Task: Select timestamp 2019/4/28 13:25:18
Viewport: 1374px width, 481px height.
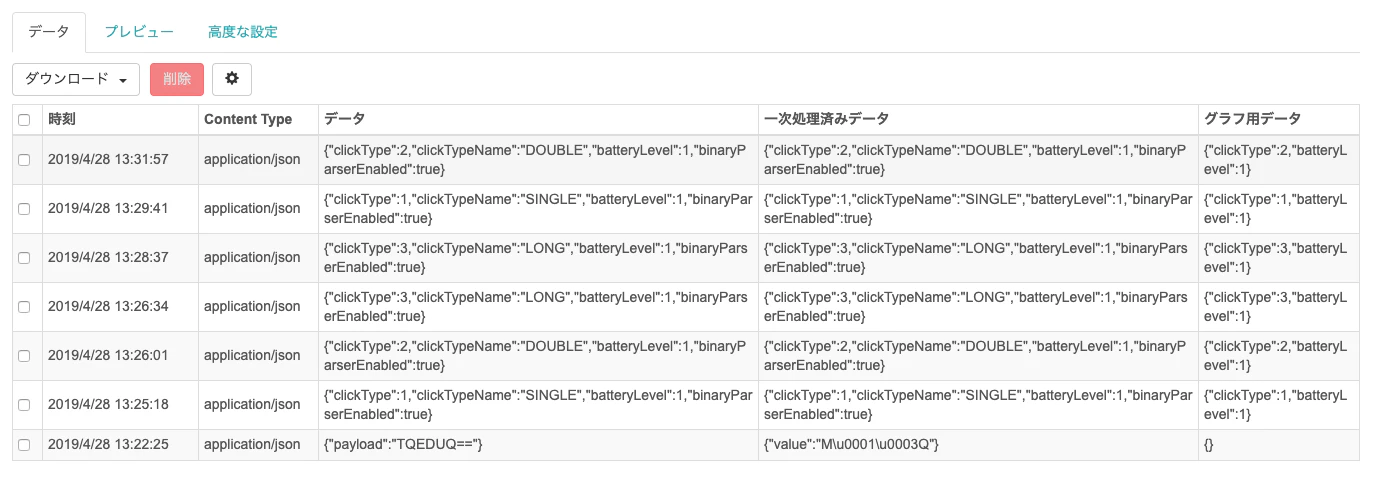Action: pyautogui.click(x=108, y=404)
